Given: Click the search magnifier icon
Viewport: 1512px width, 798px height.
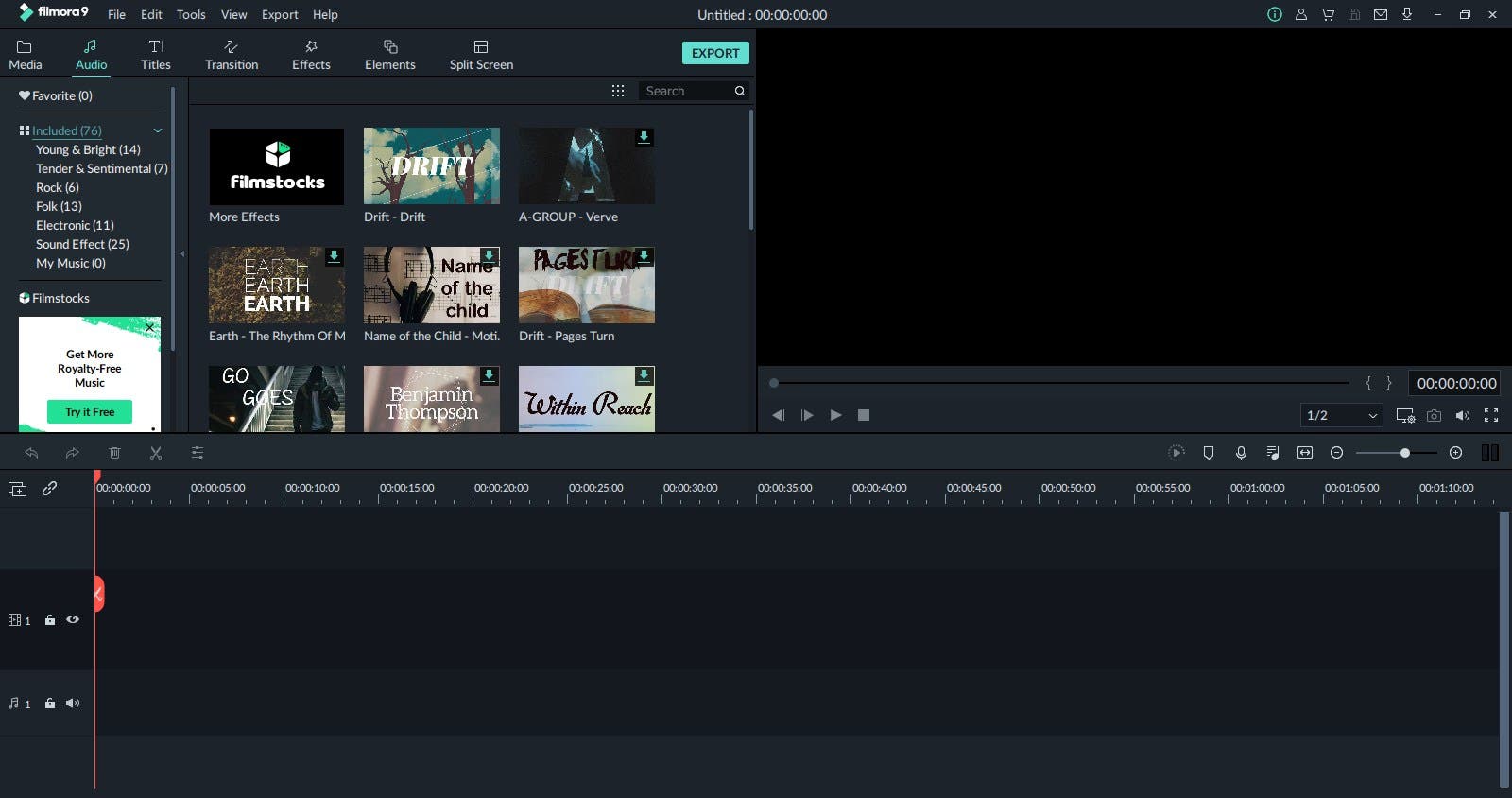Looking at the screenshot, I should [x=740, y=91].
